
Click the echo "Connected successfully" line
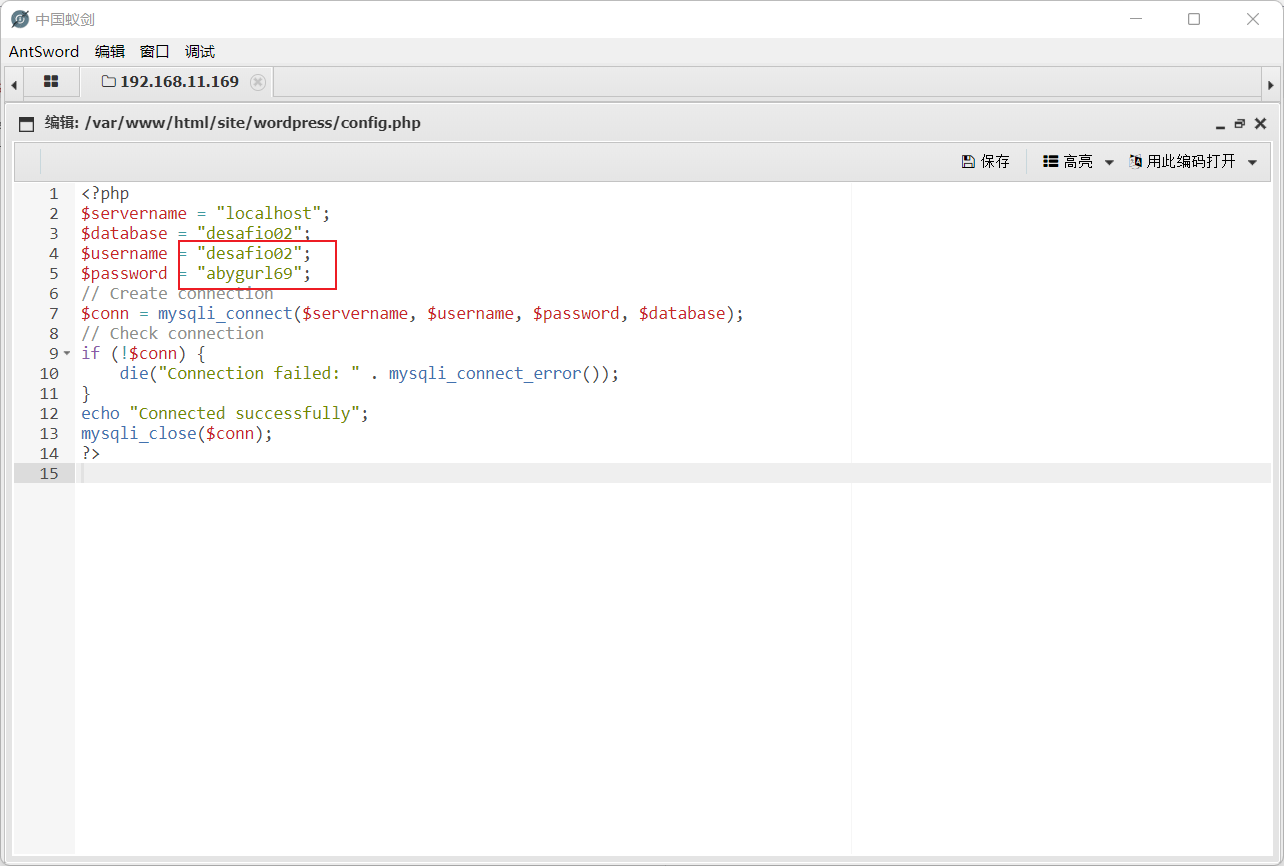pos(225,413)
